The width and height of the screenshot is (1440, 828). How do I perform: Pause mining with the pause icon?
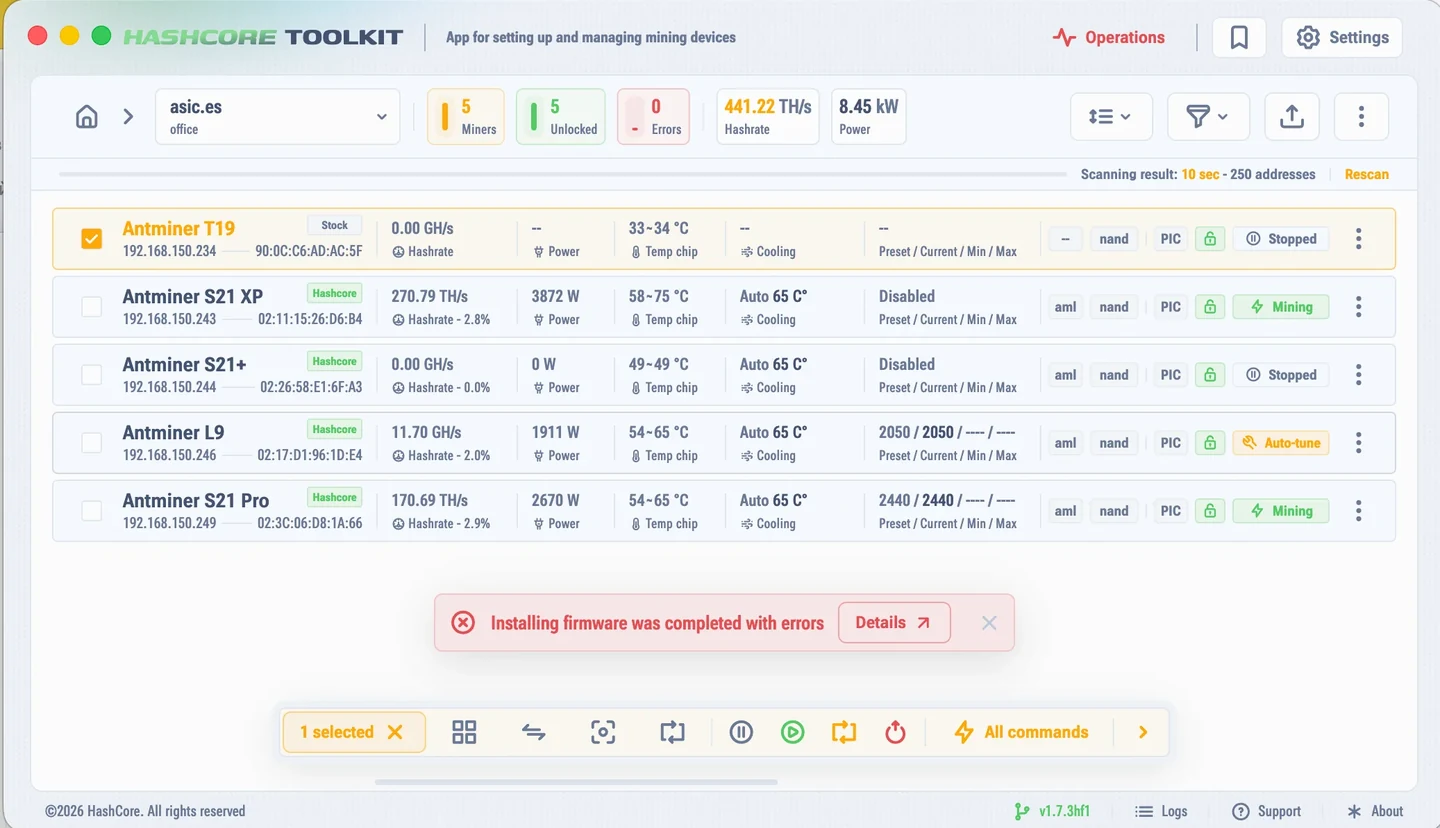coord(741,732)
